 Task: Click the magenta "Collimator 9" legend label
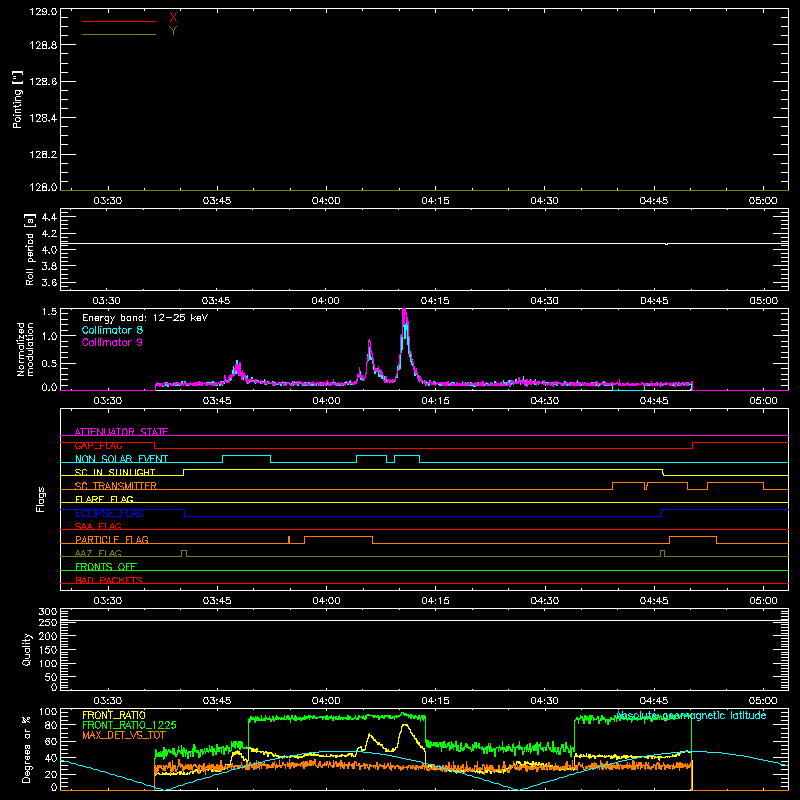[x=112, y=342]
